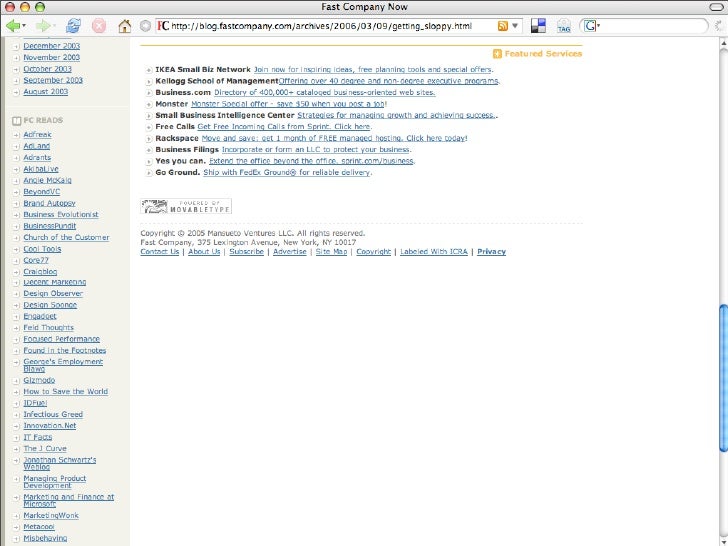Click the Subscribe footer link
Image resolution: width=728 pixels, height=546 pixels.
[x=246, y=252]
